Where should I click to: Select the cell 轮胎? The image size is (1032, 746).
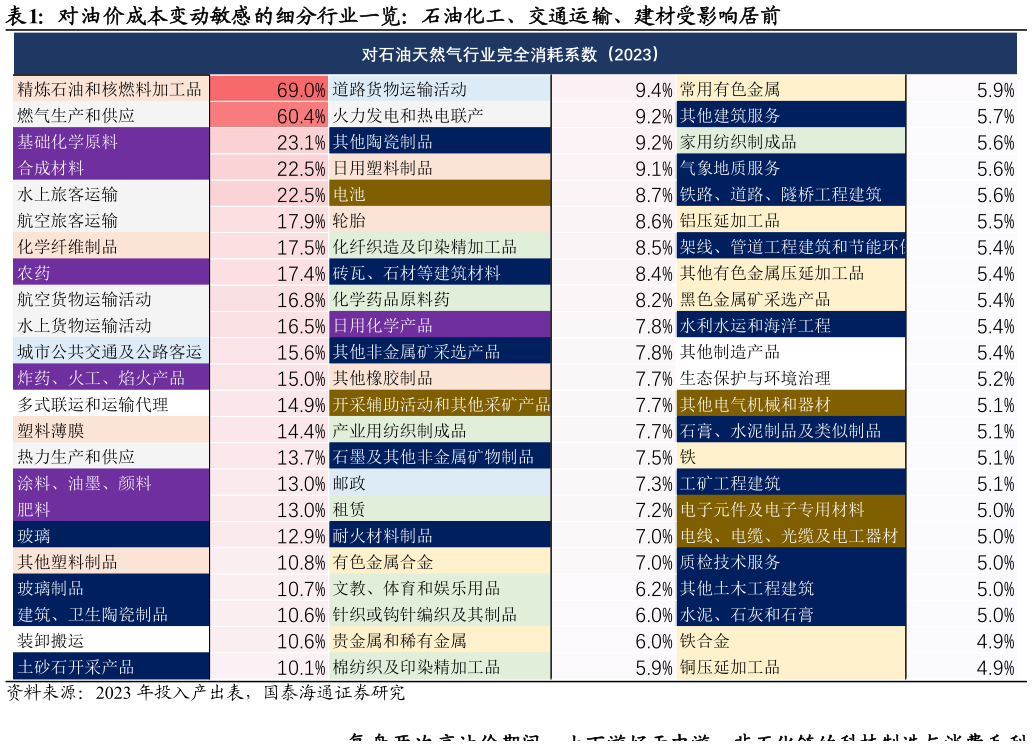click(440, 221)
